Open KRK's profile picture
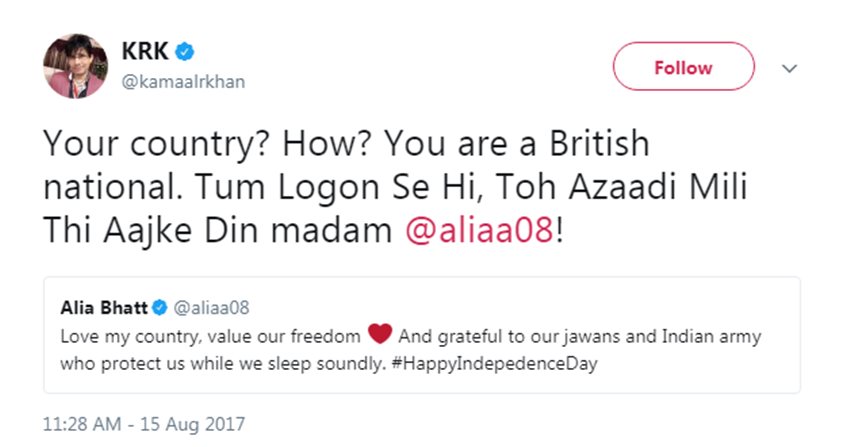 click(74, 66)
